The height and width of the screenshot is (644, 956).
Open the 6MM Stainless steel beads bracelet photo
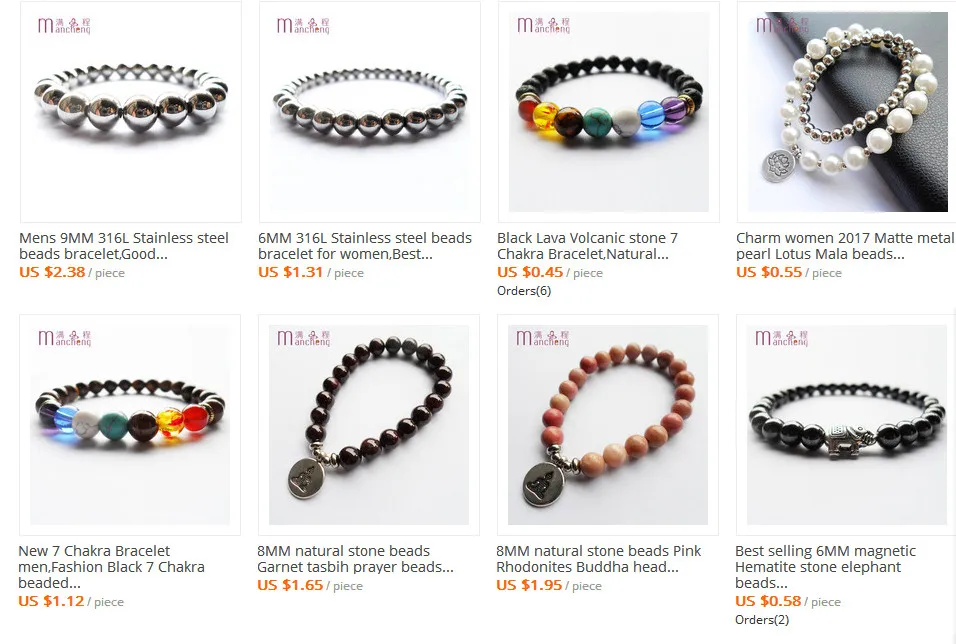tap(369, 112)
